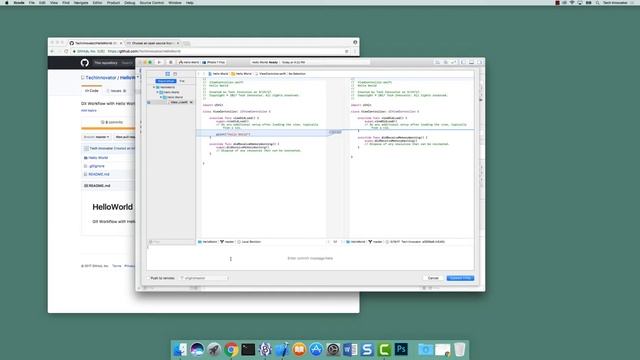The height and width of the screenshot is (360, 640).
Task: Switch to hierarchical list icon in commit navigator
Action: click(x=167, y=74)
